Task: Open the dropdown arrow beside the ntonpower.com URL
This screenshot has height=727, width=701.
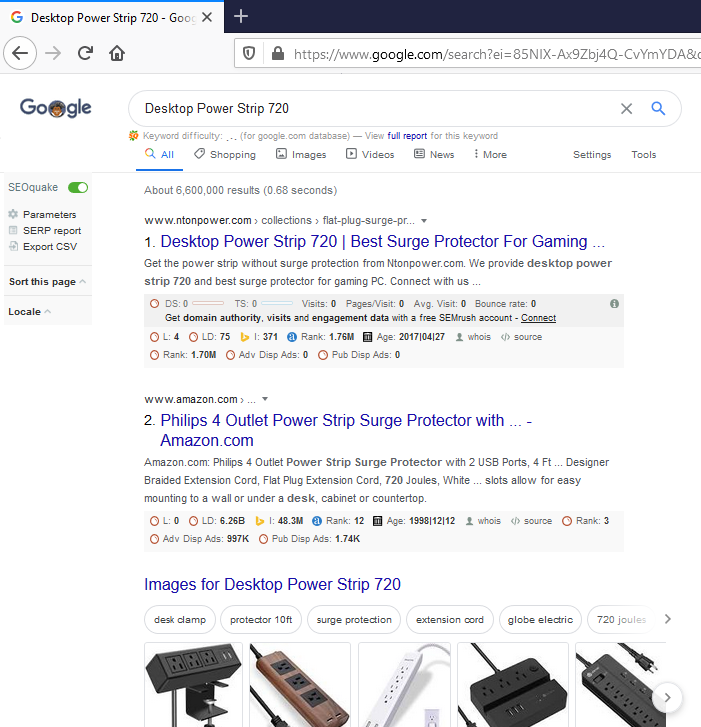Action: (424, 221)
